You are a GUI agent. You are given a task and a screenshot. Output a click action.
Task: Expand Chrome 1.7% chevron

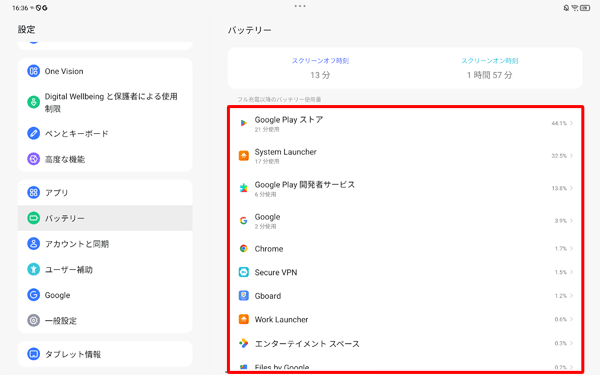[x=571, y=249]
